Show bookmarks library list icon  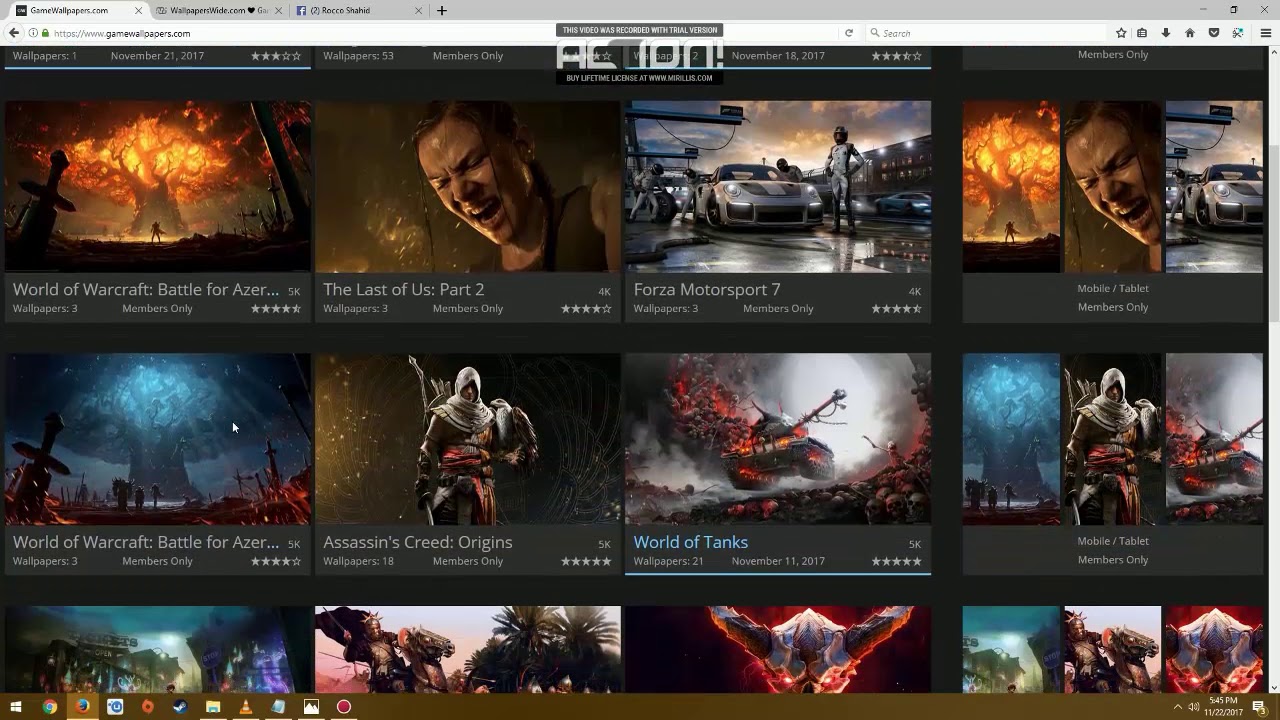coord(1143,33)
